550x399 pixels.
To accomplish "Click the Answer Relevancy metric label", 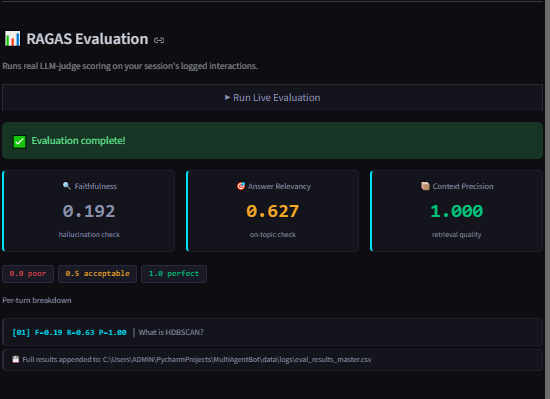I will click(x=279, y=186).
